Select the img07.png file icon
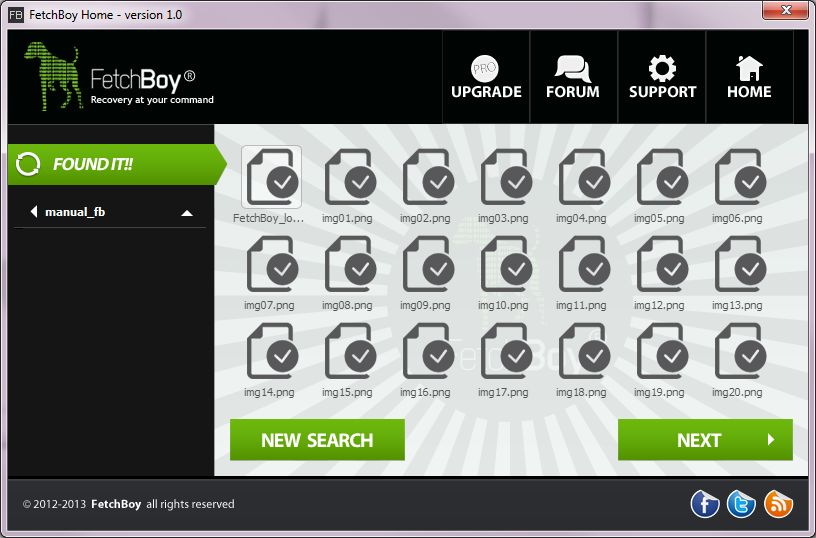 pyautogui.click(x=272, y=264)
